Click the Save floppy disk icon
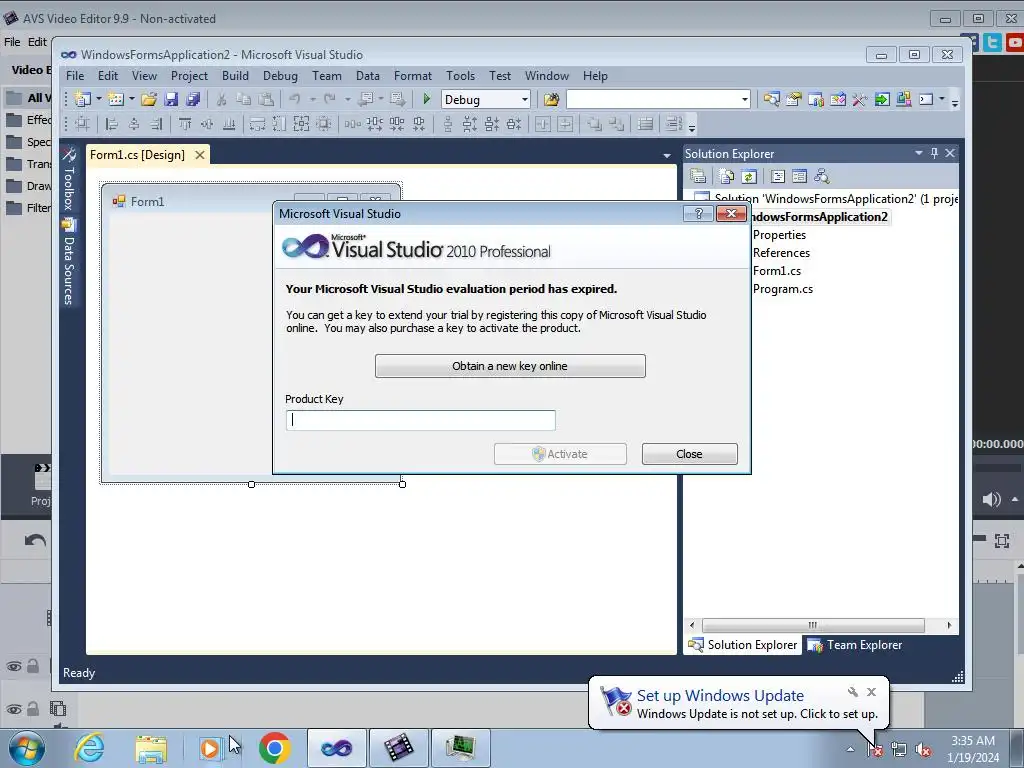1024x768 pixels. click(x=171, y=99)
